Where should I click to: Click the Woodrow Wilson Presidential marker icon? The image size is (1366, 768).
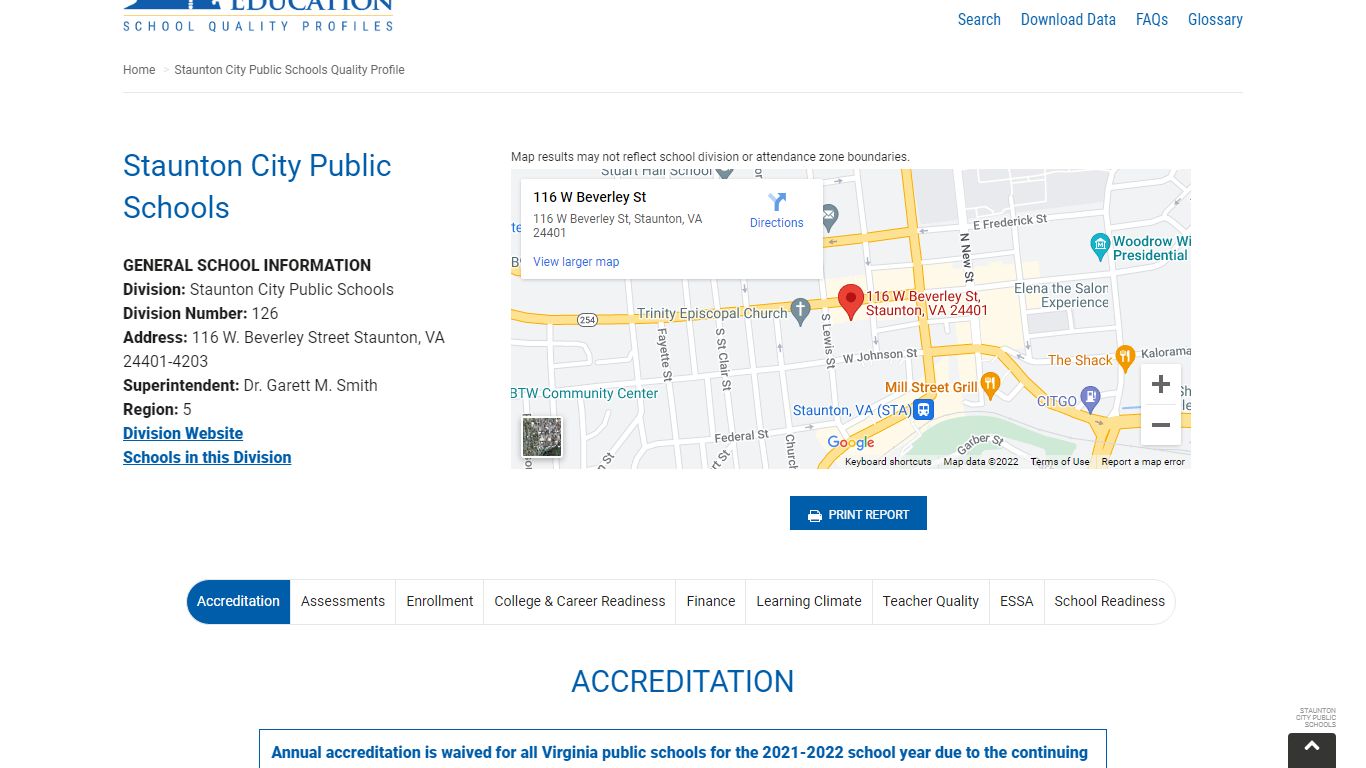click(1100, 246)
